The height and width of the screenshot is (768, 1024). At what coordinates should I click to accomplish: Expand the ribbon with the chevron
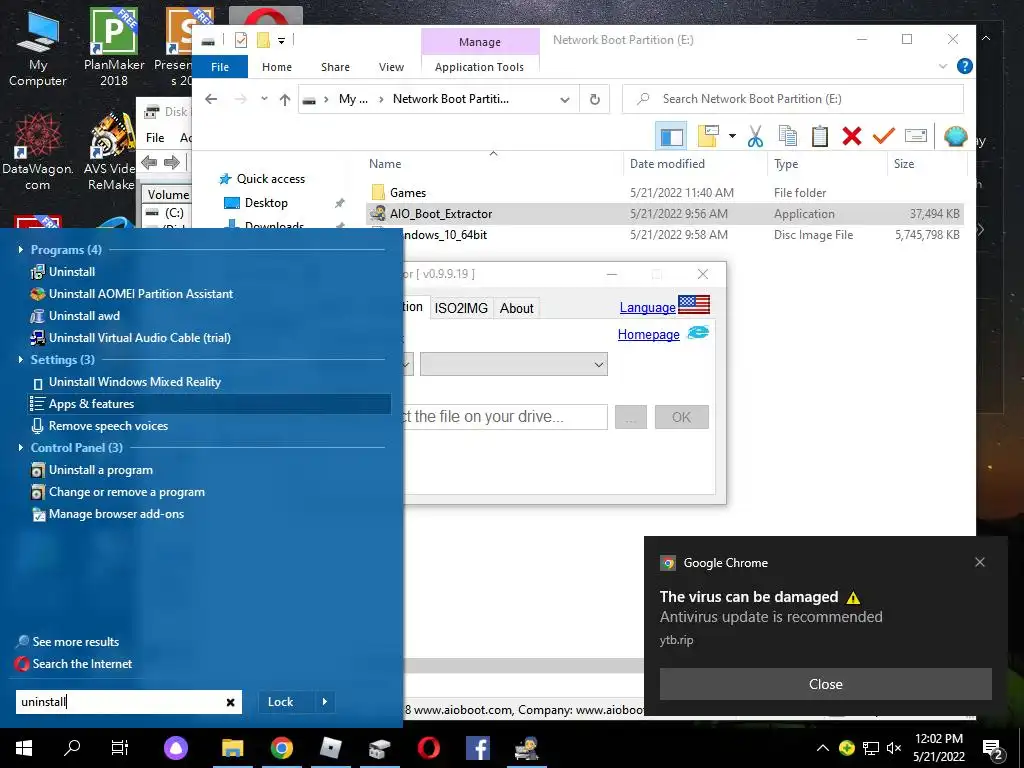942,66
